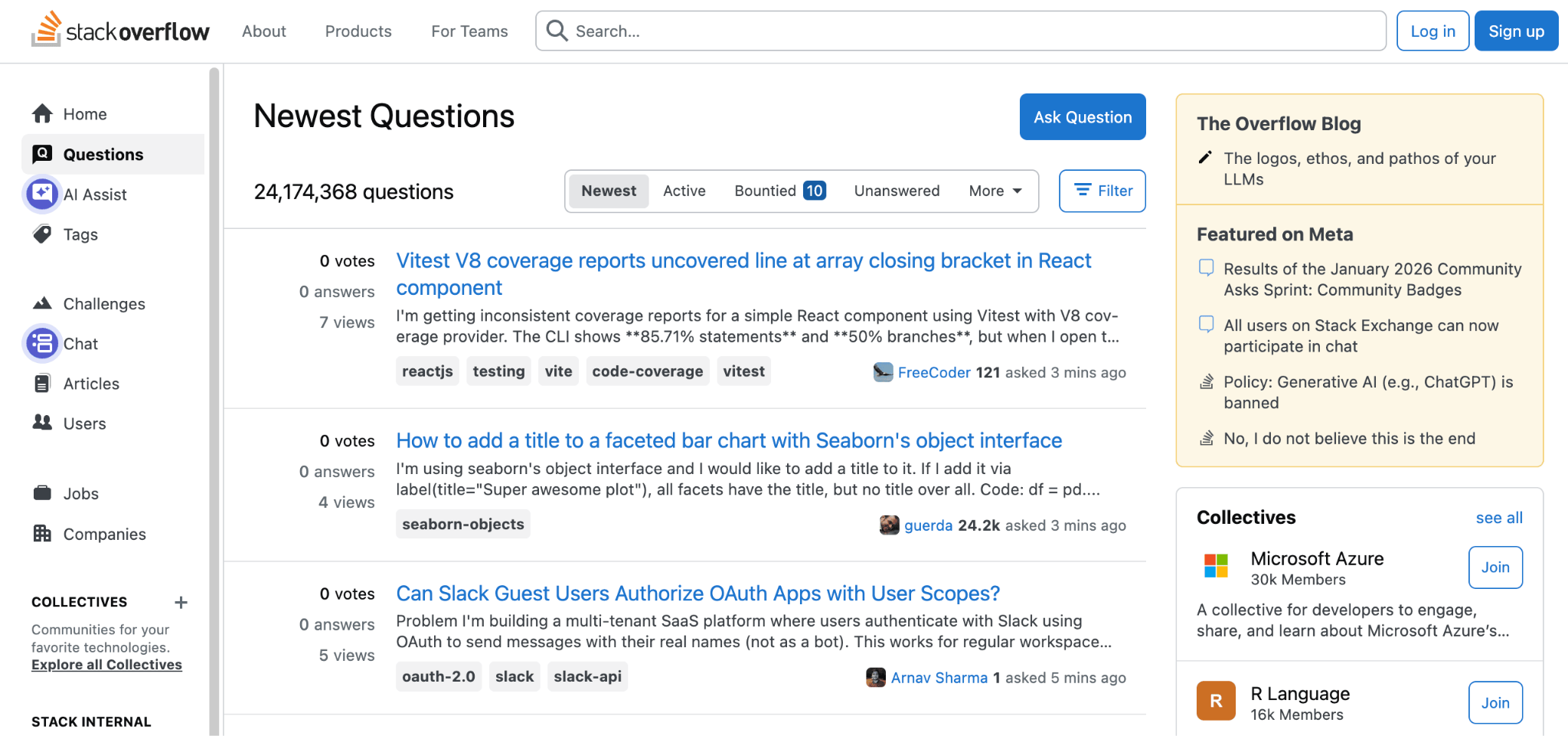This screenshot has height=736, width=1568.
Task: Open the Seaborn faceted bar chart question
Action: (728, 440)
